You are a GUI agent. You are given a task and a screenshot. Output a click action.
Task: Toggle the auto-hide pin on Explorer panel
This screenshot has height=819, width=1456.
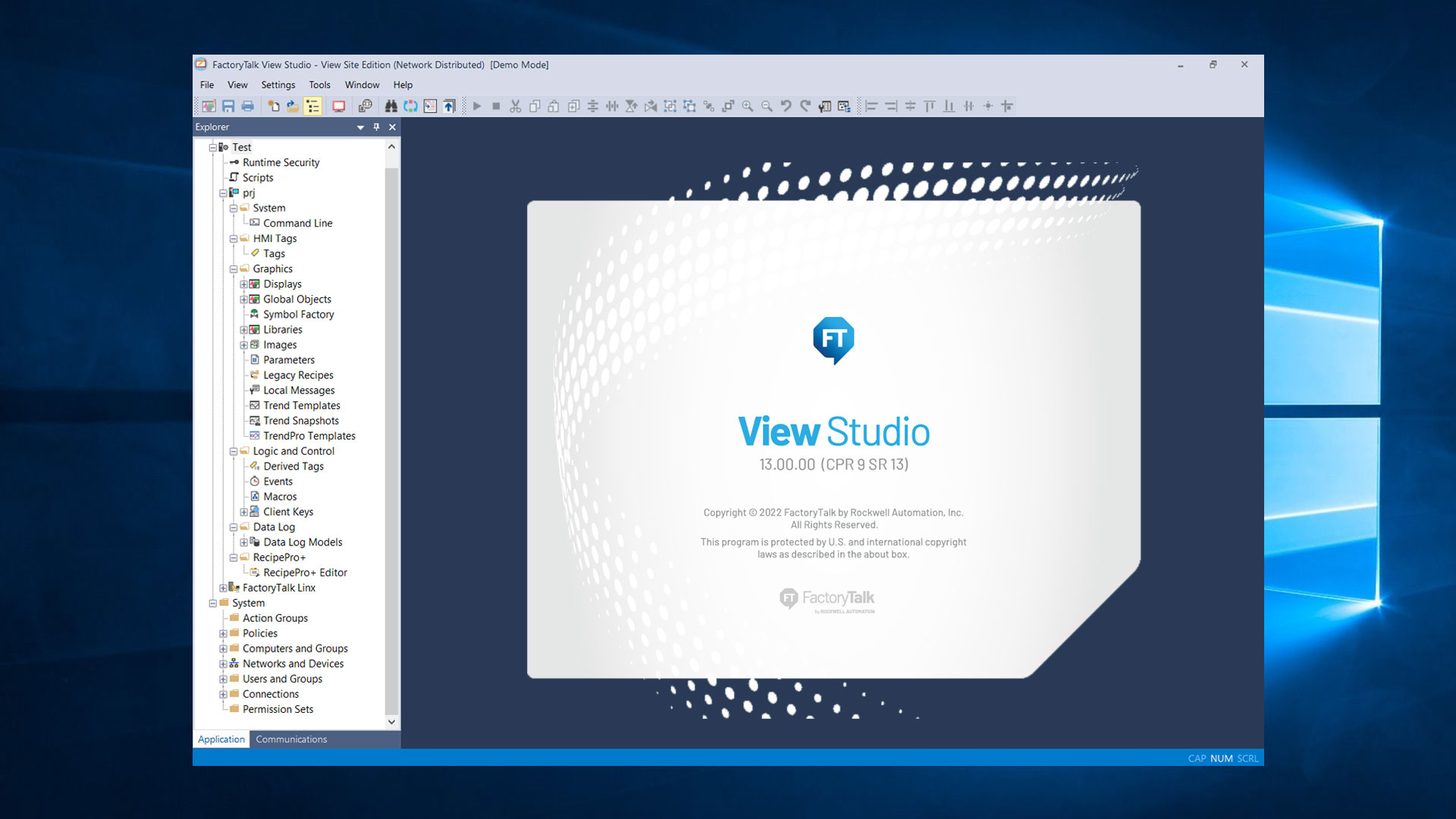(x=376, y=127)
